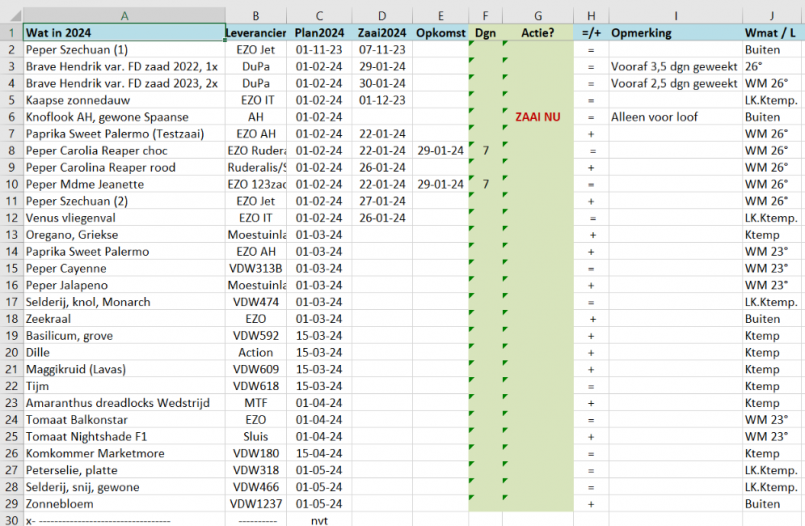
Task: Select column A header
Action: click(x=123, y=15)
